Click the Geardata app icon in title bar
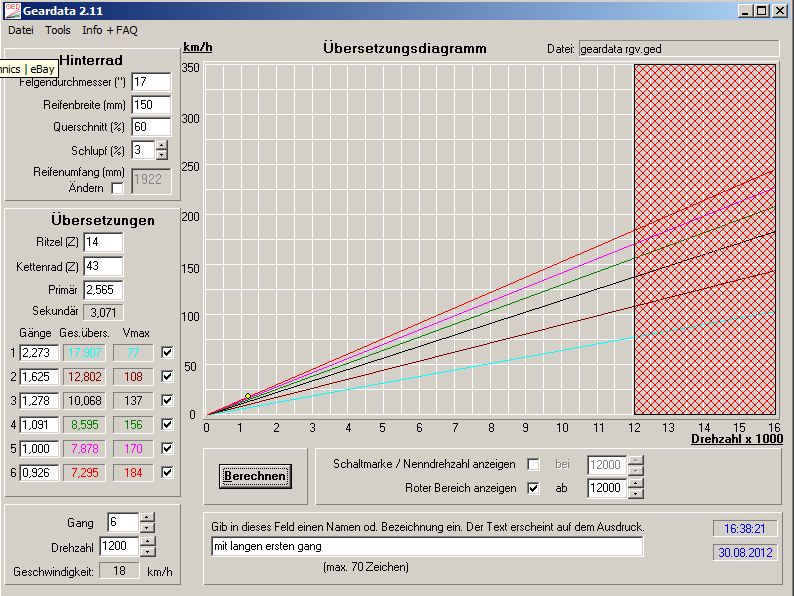The width and height of the screenshot is (794, 596). coord(11,11)
